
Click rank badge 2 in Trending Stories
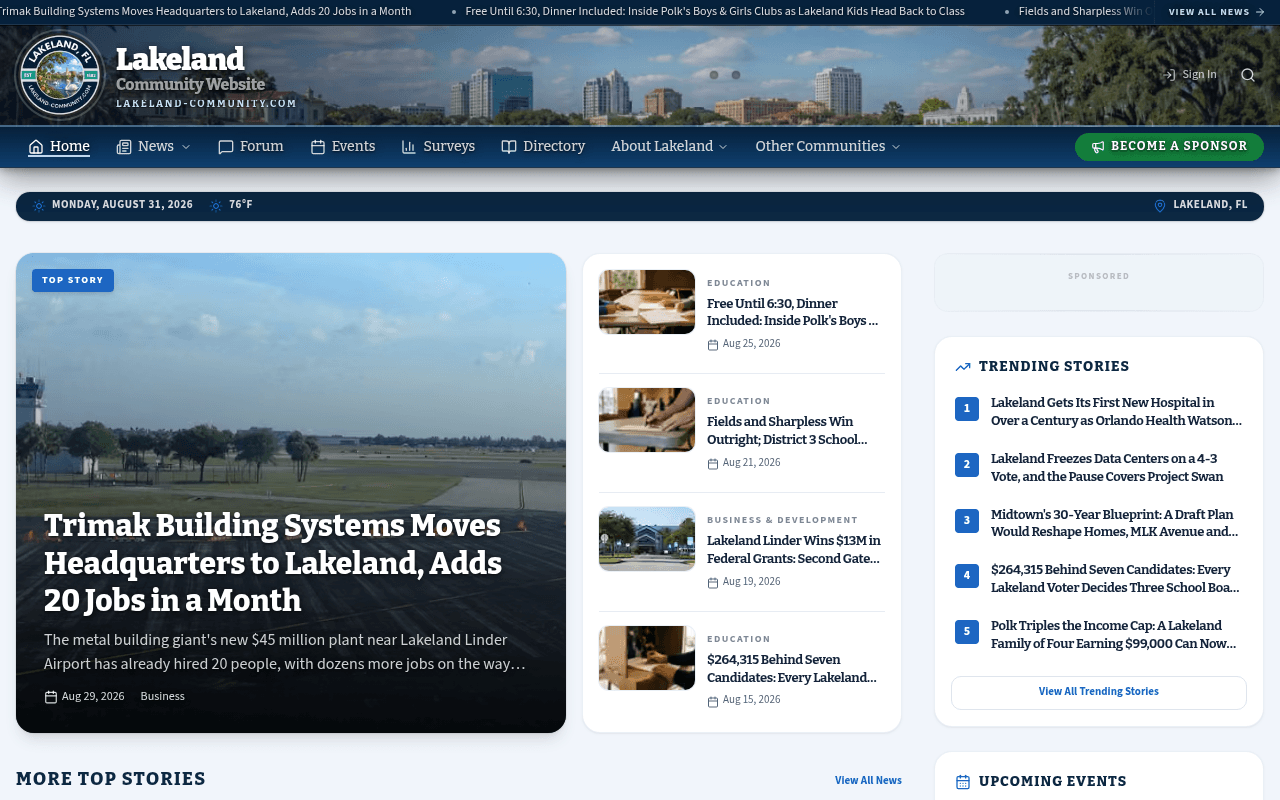click(x=967, y=464)
